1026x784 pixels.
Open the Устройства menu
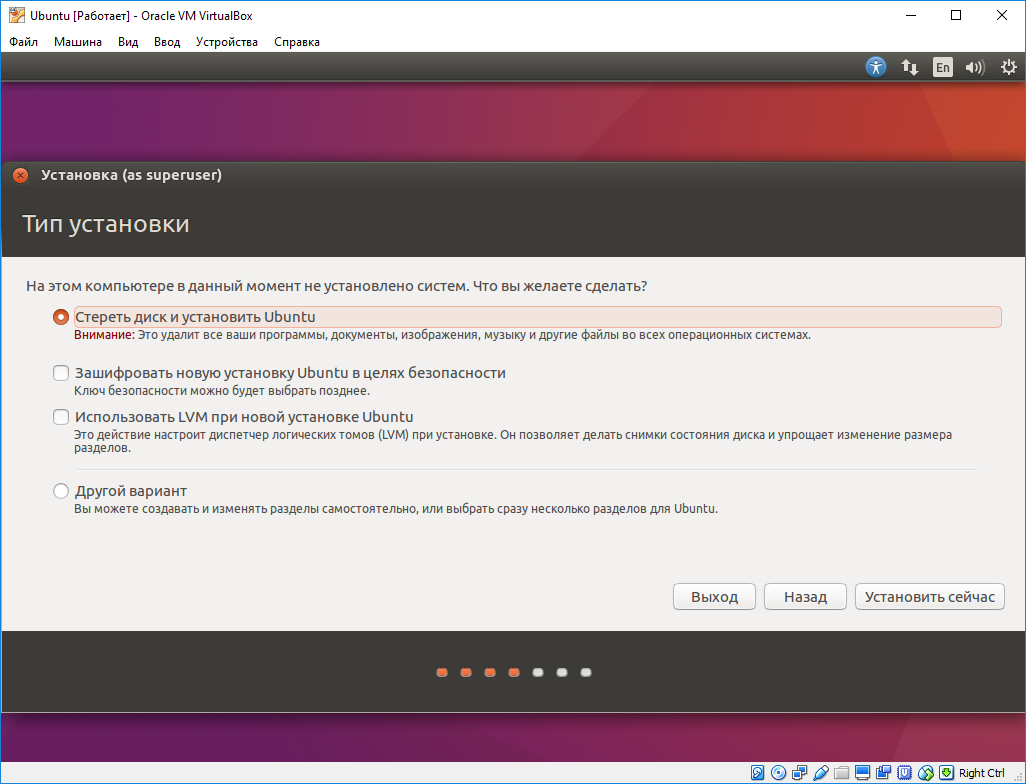click(x=226, y=42)
